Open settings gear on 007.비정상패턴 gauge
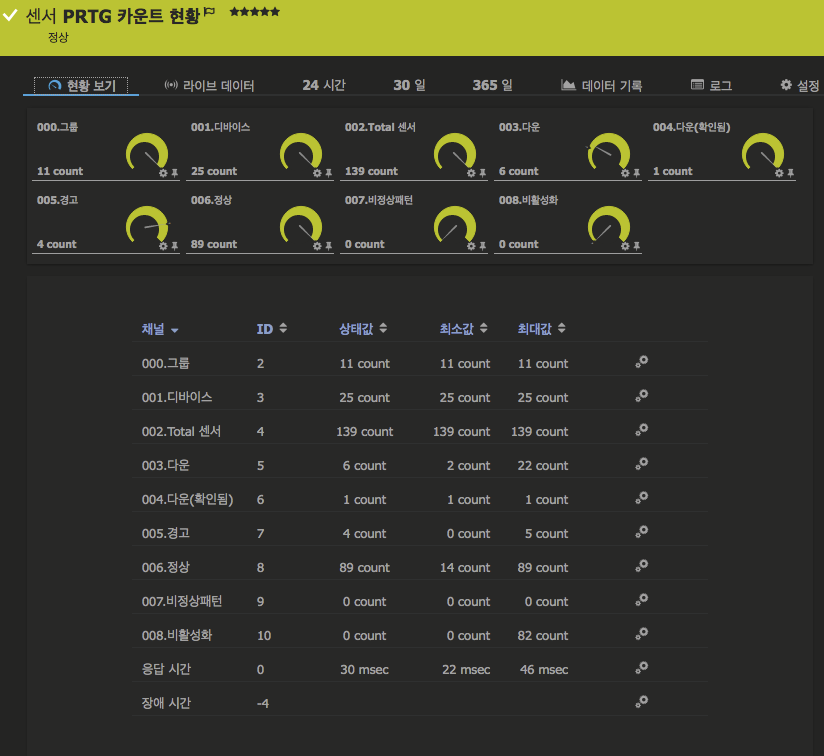 coord(471,246)
